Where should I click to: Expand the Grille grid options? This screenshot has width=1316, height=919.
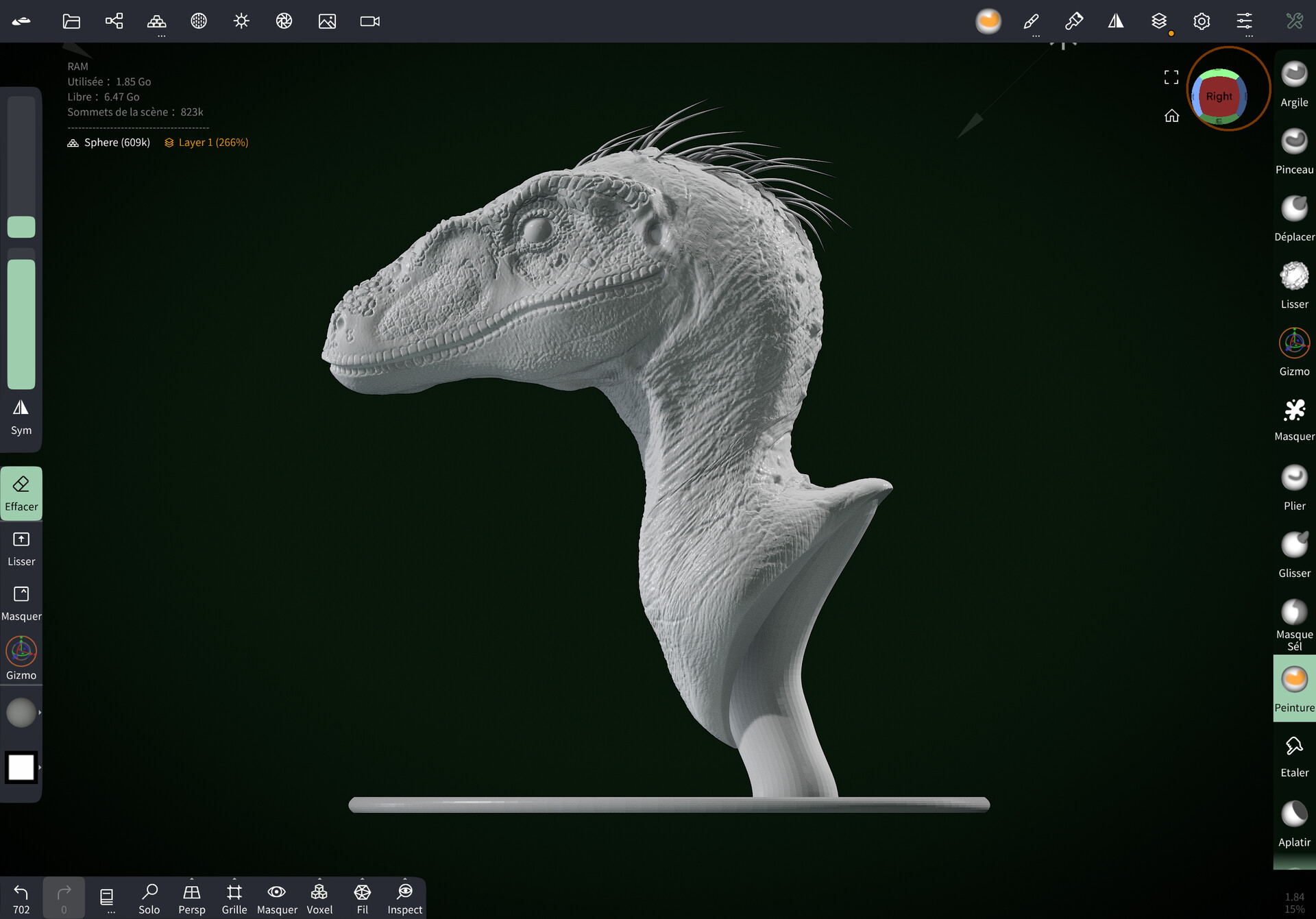(x=234, y=879)
